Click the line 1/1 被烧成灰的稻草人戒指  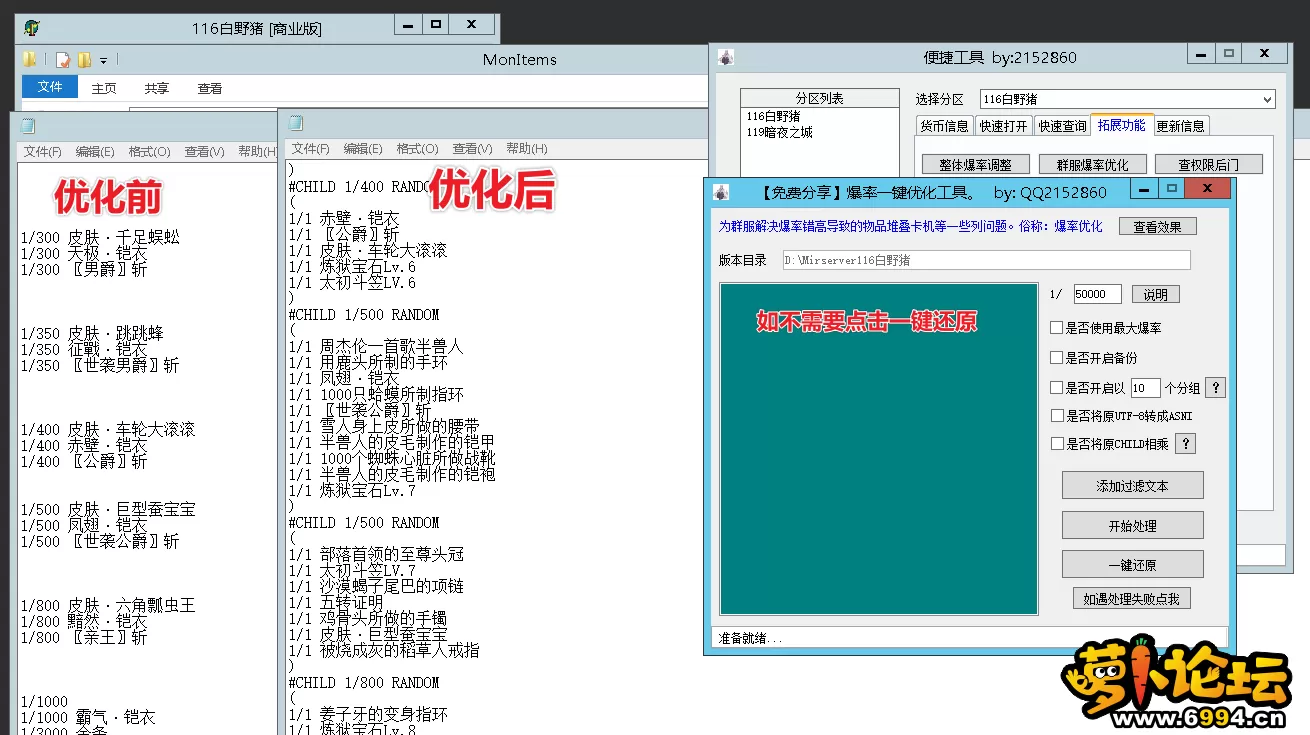pyautogui.click(x=384, y=650)
